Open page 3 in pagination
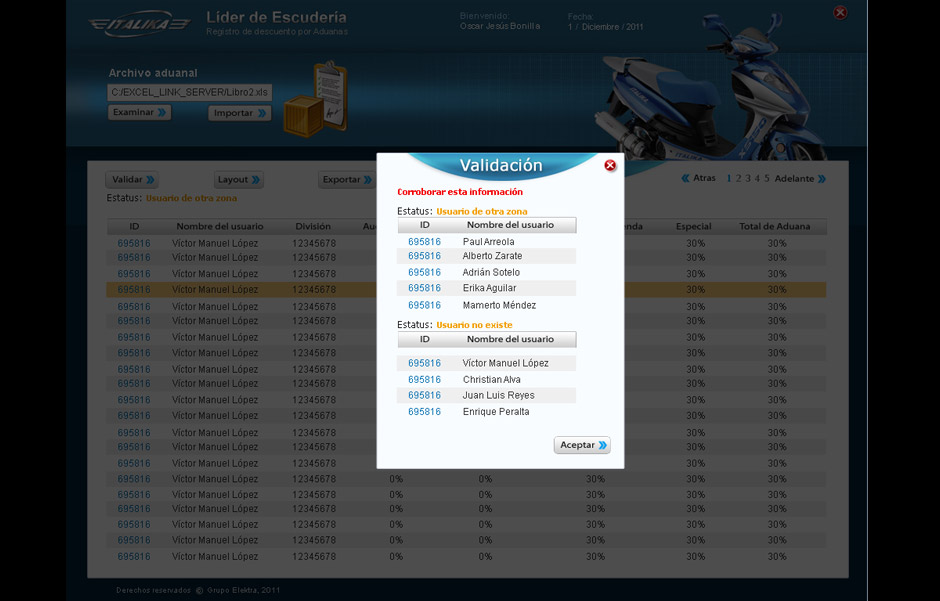 [x=748, y=179]
